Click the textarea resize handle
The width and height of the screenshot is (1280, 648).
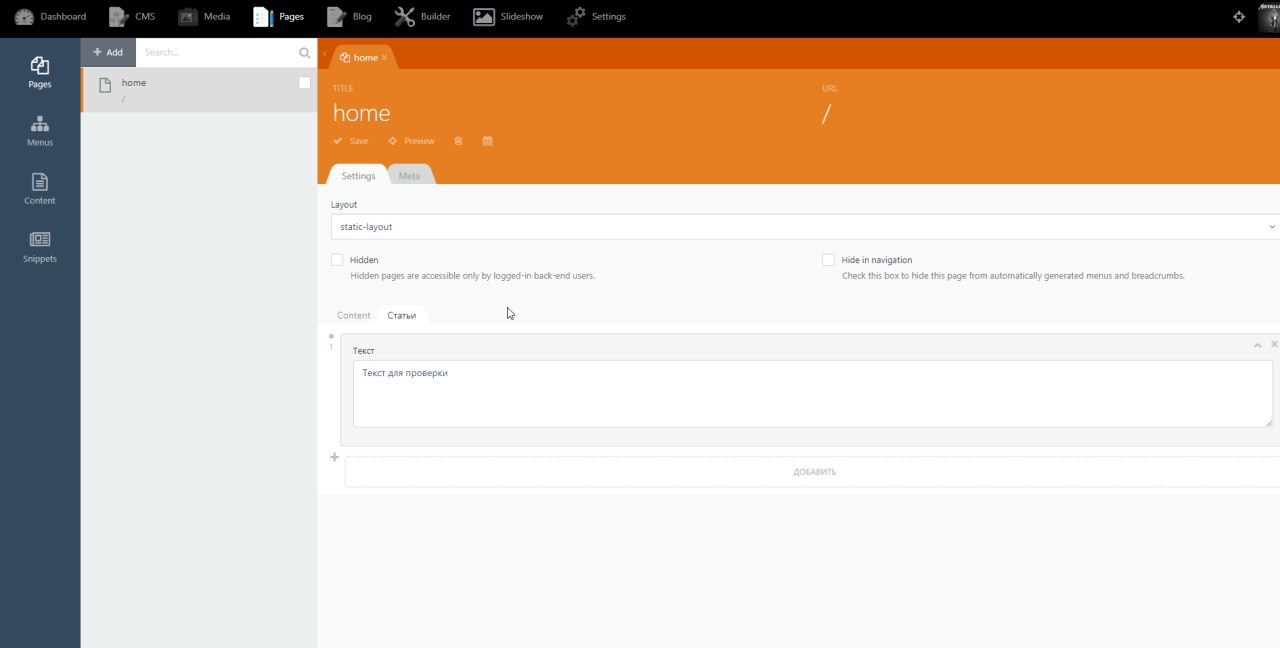click(x=1268, y=423)
